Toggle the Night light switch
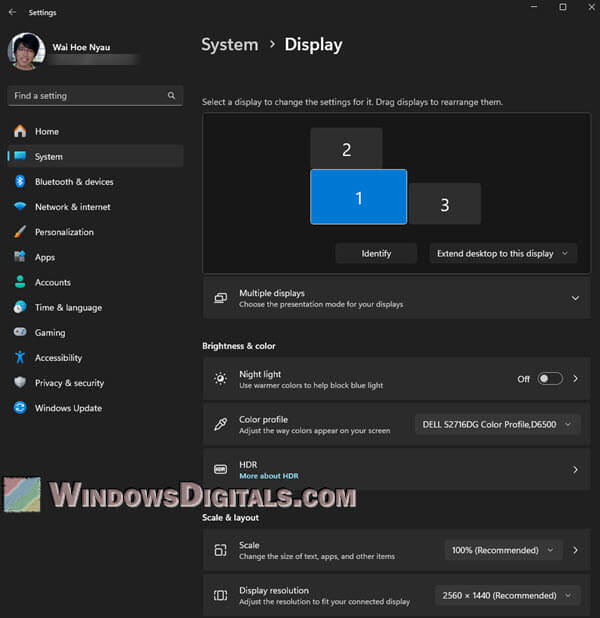Image resolution: width=600 pixels, height=618 pixels. point(550,379)
